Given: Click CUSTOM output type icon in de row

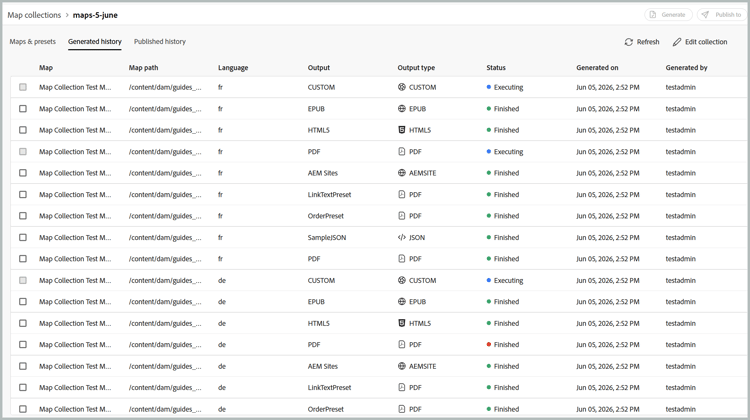Looking at the screenshot, I should pyautogui.click(x=402, y=280).
